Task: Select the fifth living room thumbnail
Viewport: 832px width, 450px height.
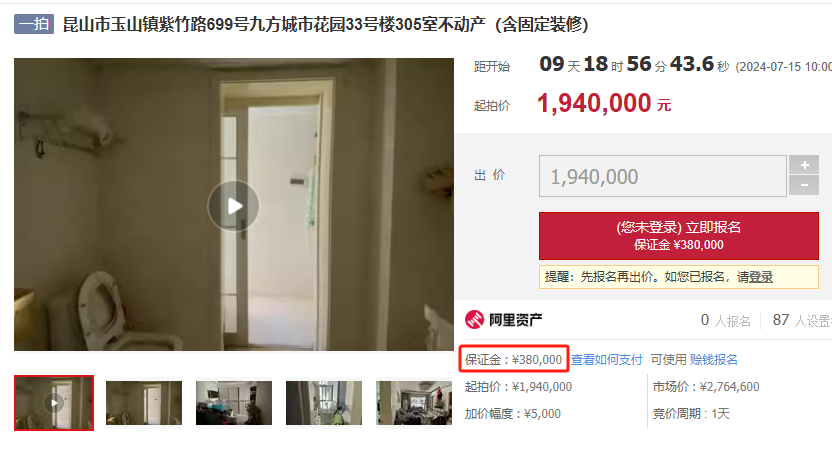Action: [414, 403]
